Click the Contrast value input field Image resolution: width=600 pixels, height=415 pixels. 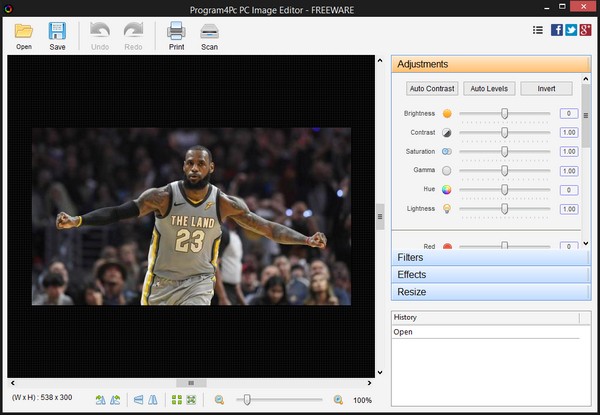[569, 133]
